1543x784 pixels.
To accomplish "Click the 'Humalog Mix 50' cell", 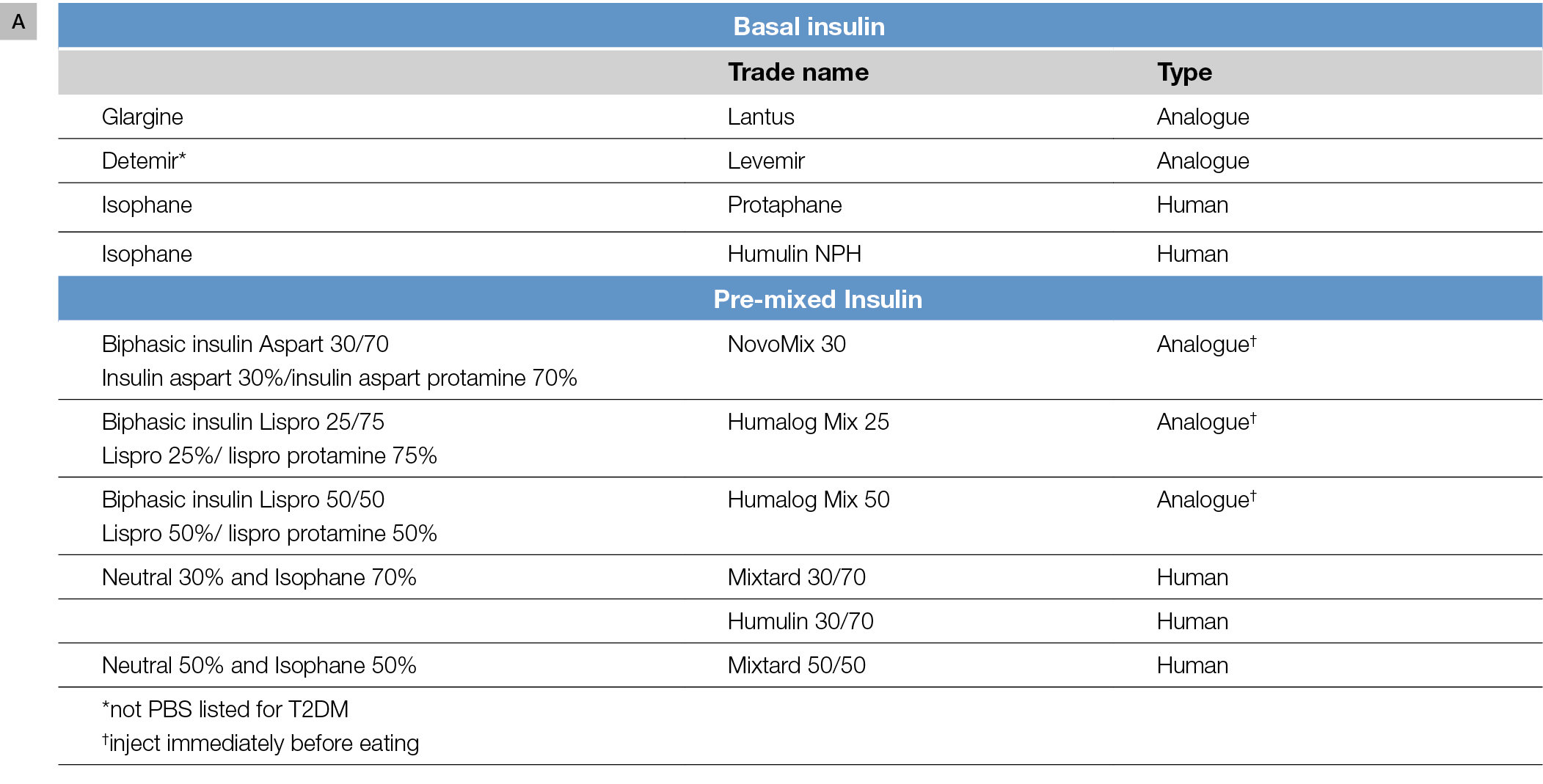I will 809,500.
